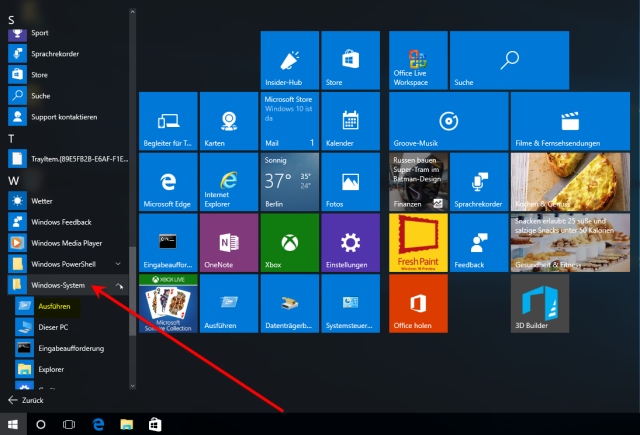Expand the Windows PowerShell folder
Screen dimensions: 640x435
119,264
